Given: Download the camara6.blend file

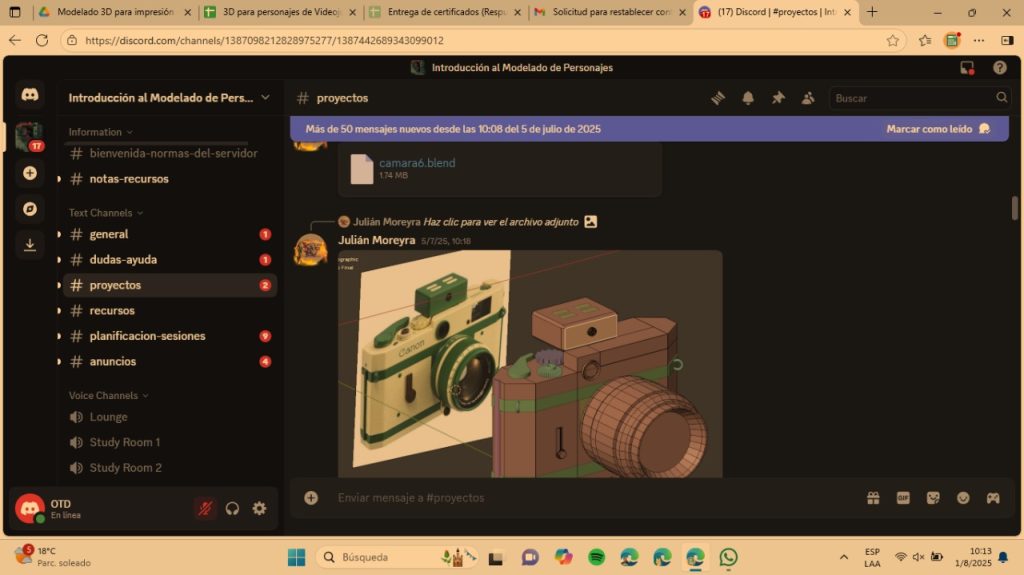Looking at the screenshot, I should tap(417, 163).
